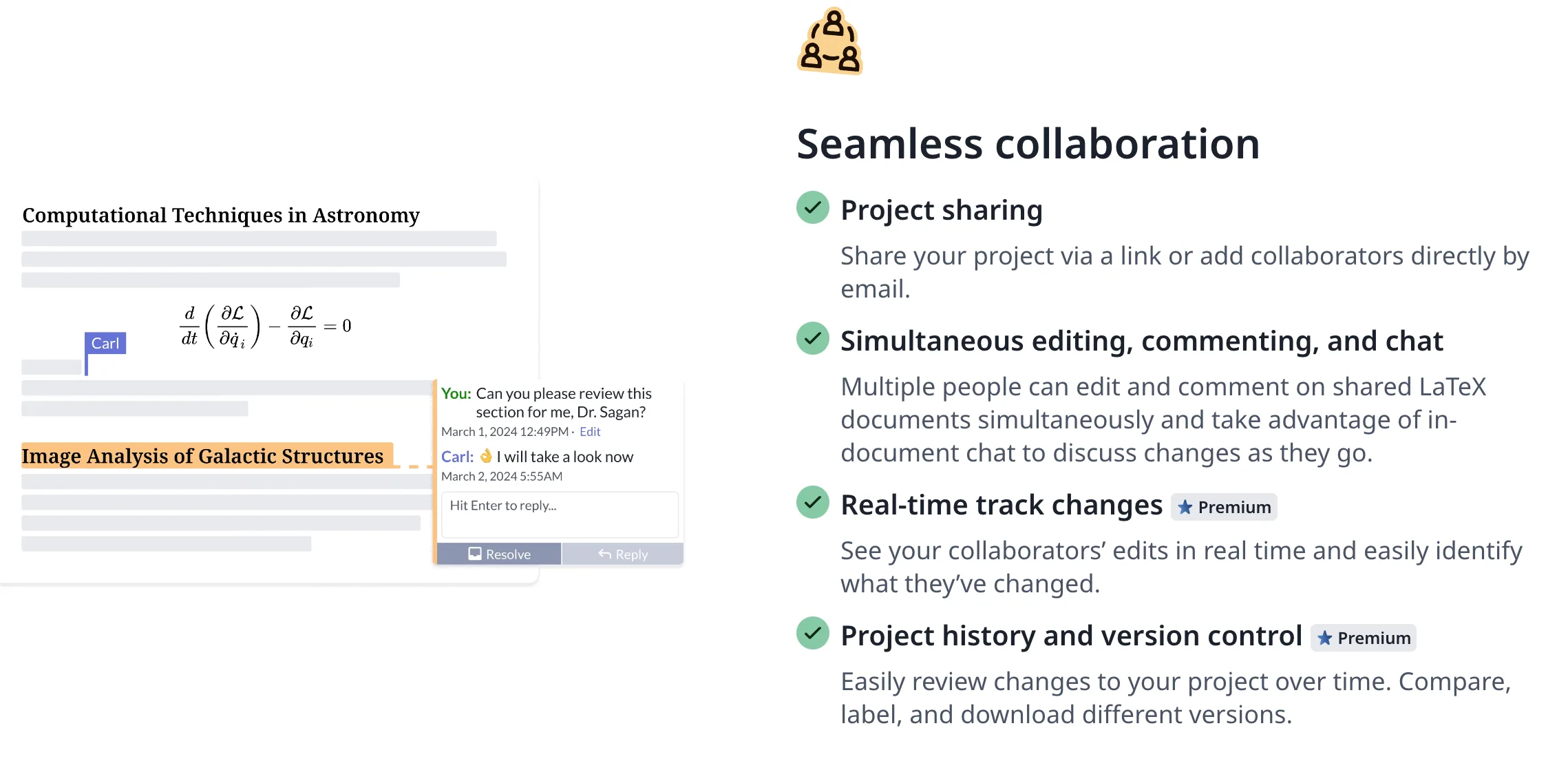This screenshot has width=1568, height=759.
Task: Open the Edit link on your March 1 comment
Action: (x=589, y=431)
